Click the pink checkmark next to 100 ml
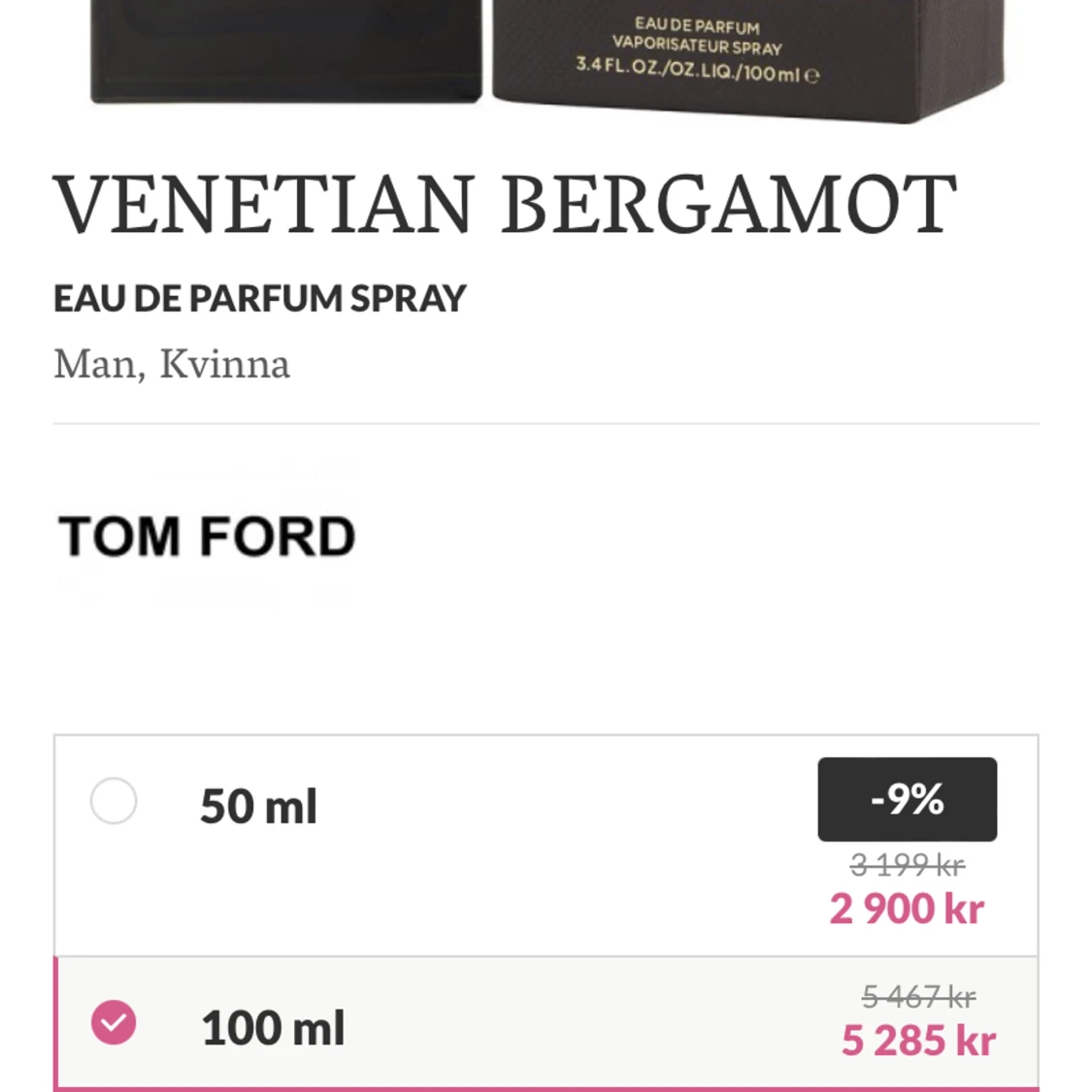Screen dimensions: 1092x1092 click(114, 1022)
